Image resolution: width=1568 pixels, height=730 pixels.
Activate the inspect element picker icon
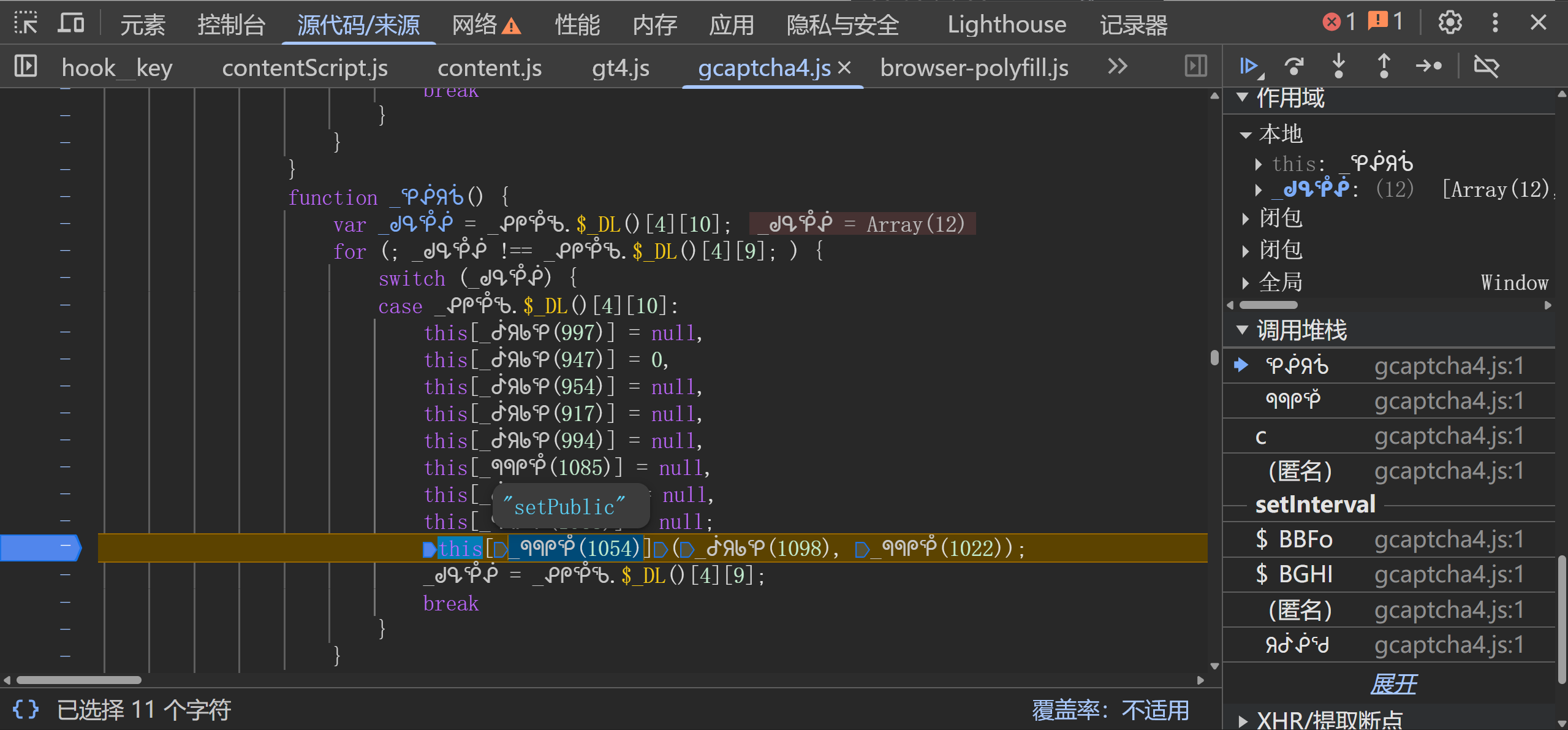coord(26,23)
